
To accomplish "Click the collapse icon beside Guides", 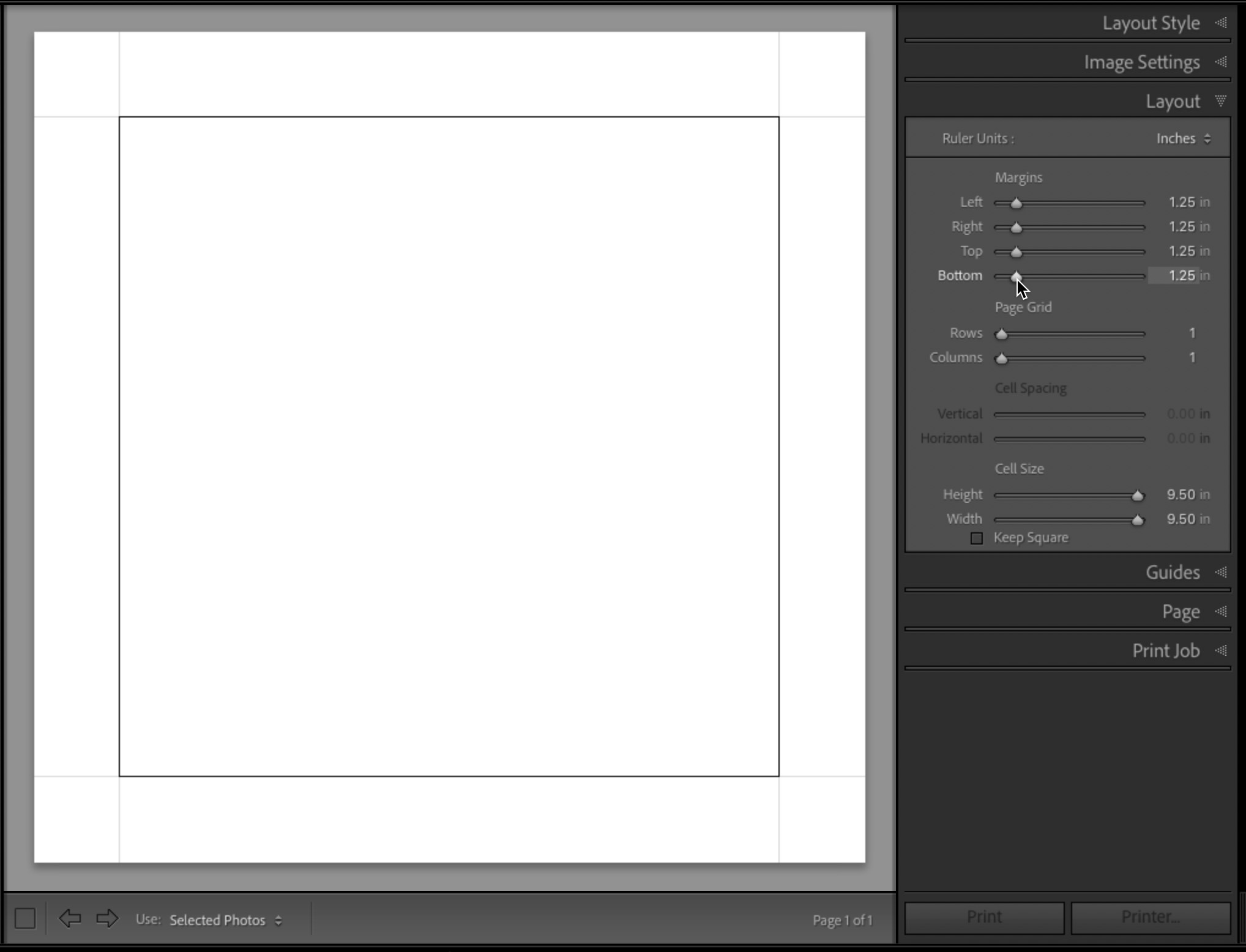I will [1222, 572].
